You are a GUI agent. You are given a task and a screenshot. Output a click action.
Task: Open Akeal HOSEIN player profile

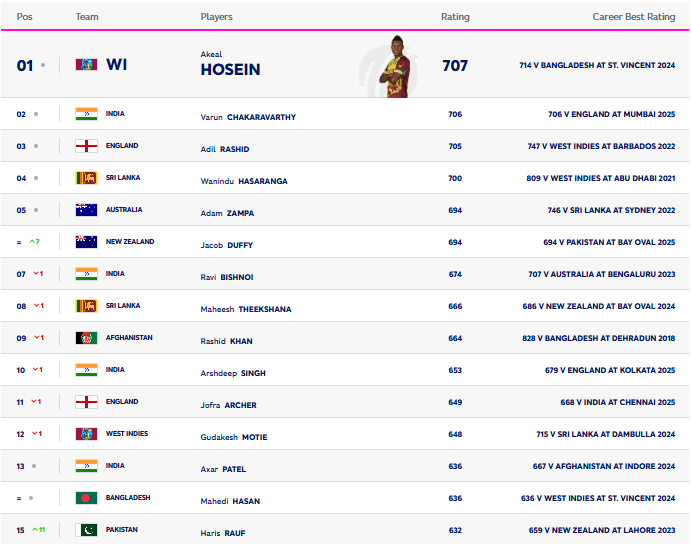pyautogui.click(x=230, y=64)
